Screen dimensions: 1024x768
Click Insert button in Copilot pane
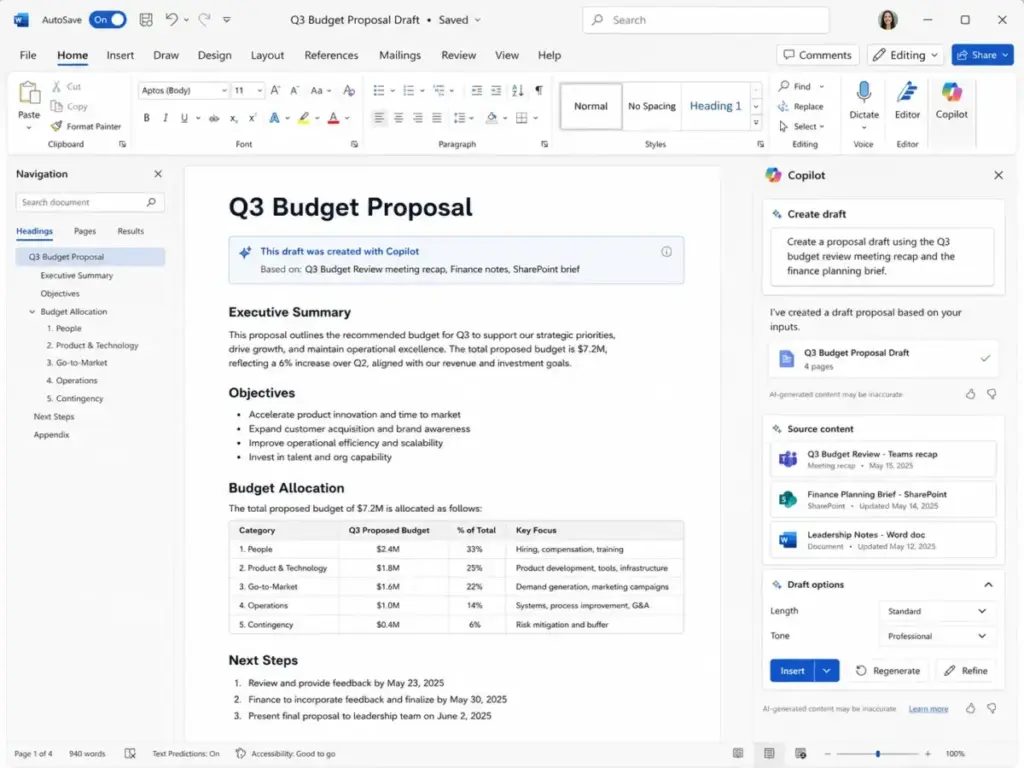pos(792,671)
